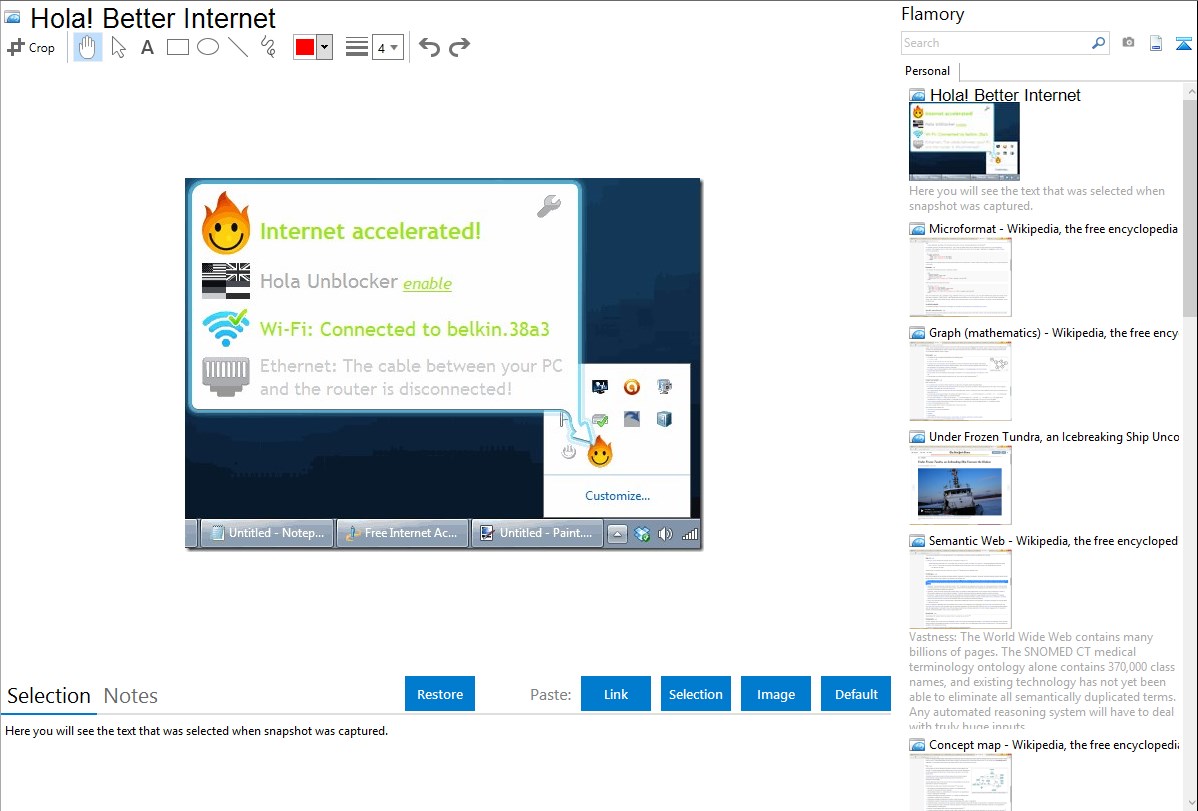Pick the straight line tool
Screen dimensions: 1198x811
click(x=238, y=47)
